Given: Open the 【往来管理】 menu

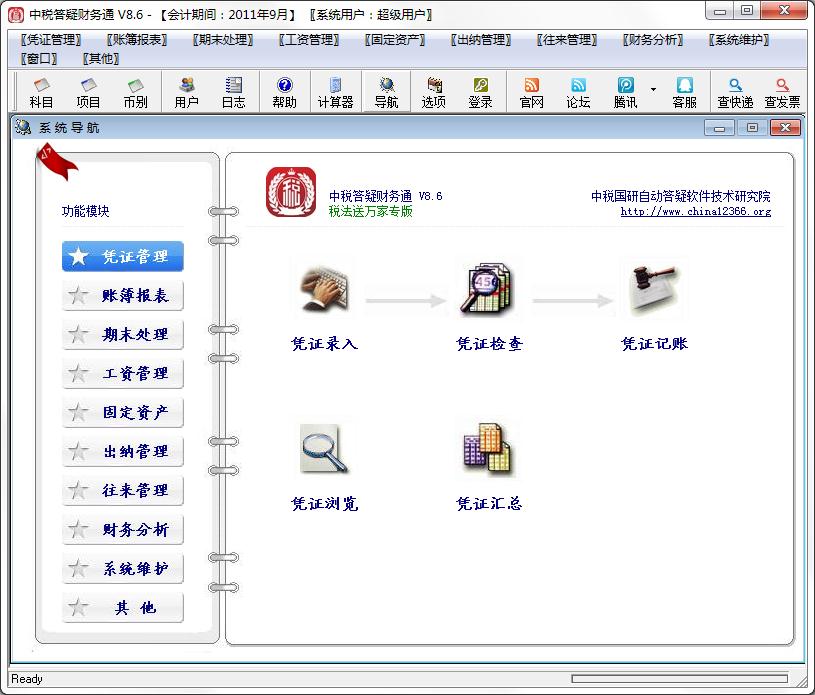Looking at the screenshot, I should 567,40.
